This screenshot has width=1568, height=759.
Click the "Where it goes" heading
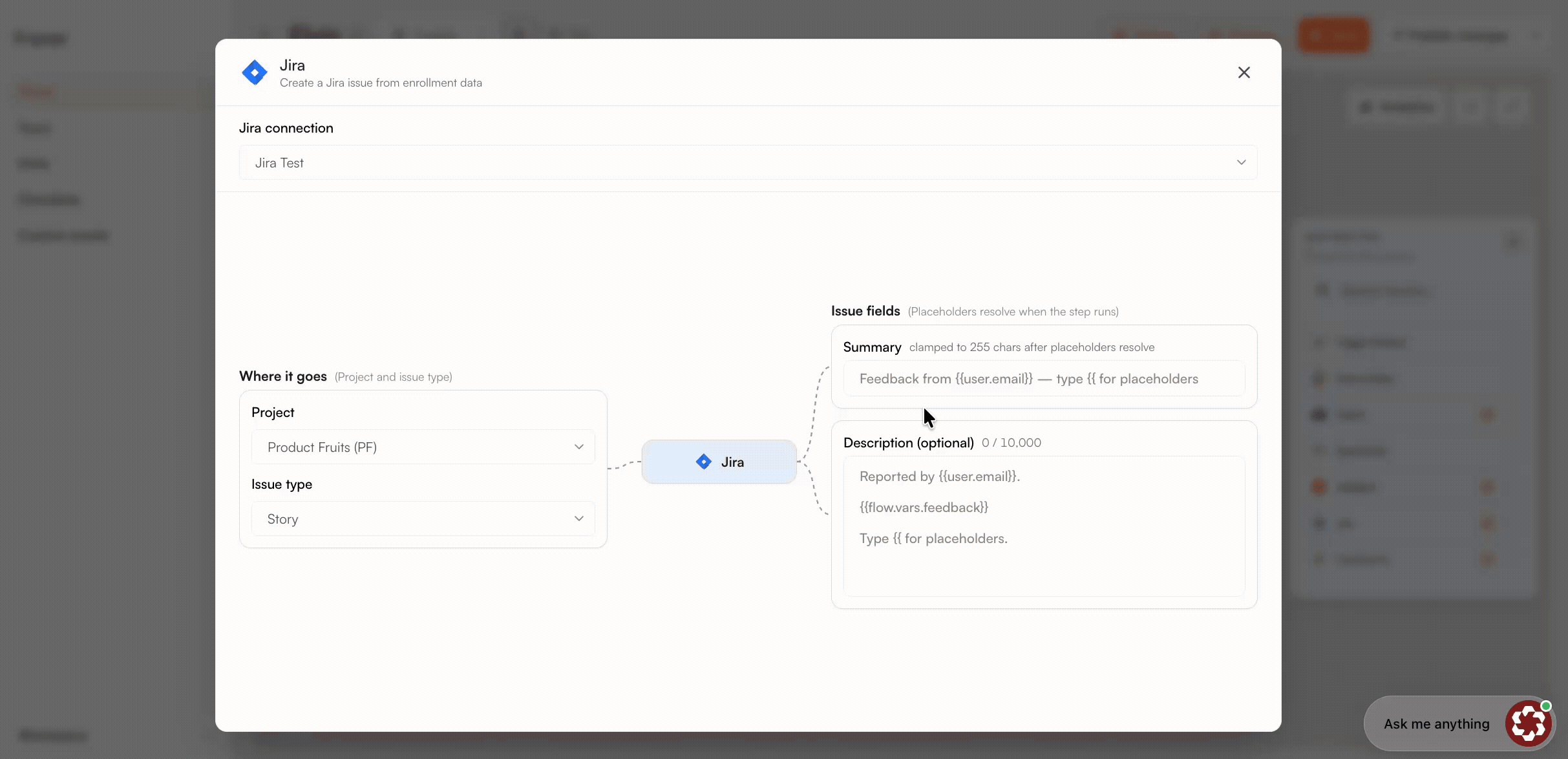pos(283,376)
